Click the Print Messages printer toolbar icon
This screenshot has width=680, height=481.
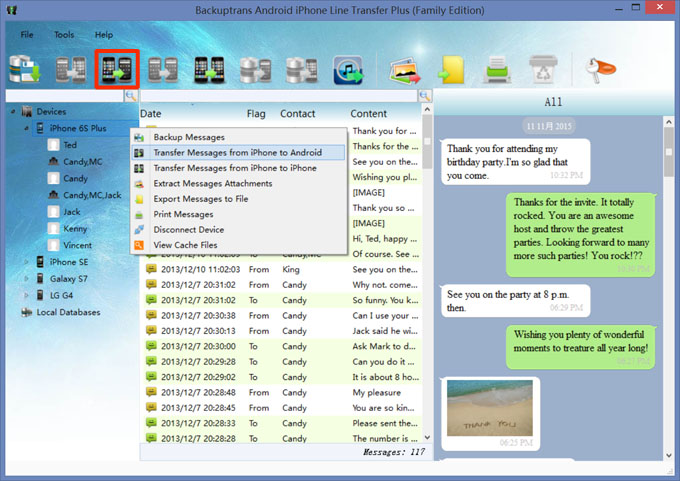point(497,69)
